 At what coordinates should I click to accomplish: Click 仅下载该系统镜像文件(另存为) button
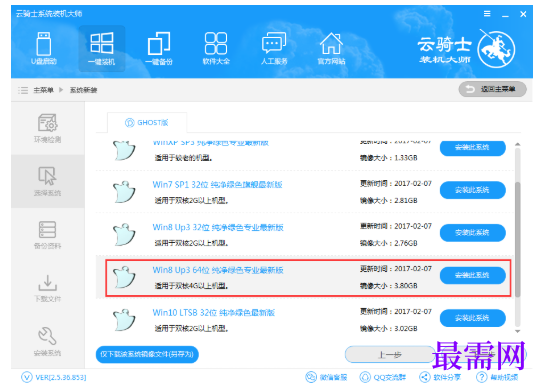tap(147, 354)
